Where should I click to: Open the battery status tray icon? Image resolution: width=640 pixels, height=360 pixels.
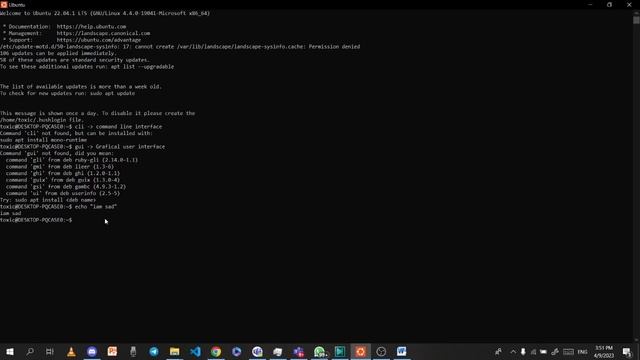tap(543, 351)
